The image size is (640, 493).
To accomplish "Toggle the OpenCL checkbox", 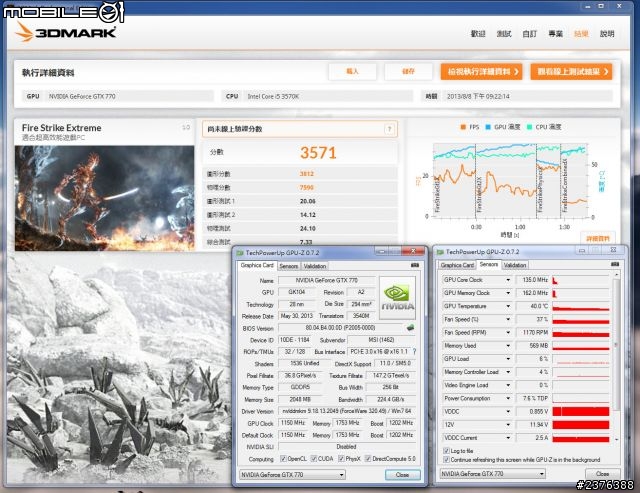I will click(283, 458).
